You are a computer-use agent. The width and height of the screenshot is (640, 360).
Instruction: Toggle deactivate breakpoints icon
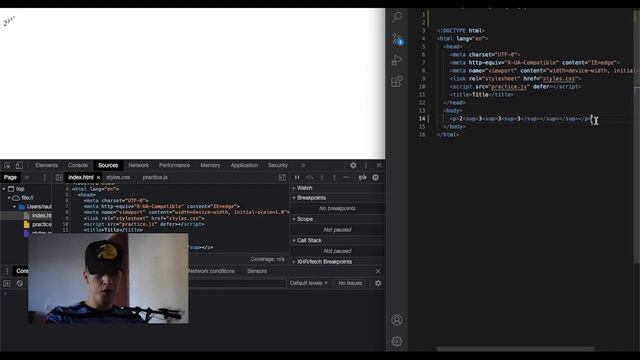coord(362,178)
